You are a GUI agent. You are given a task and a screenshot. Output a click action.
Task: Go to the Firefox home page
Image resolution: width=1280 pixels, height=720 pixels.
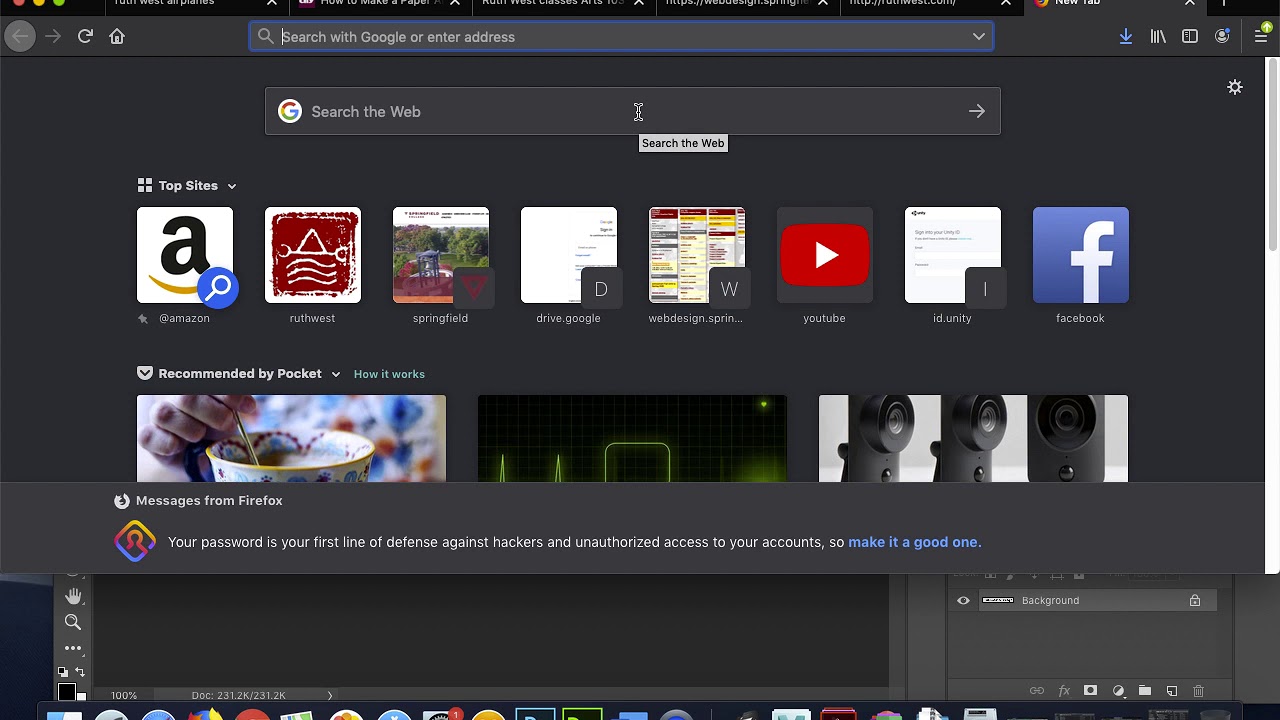coord(117,36)
